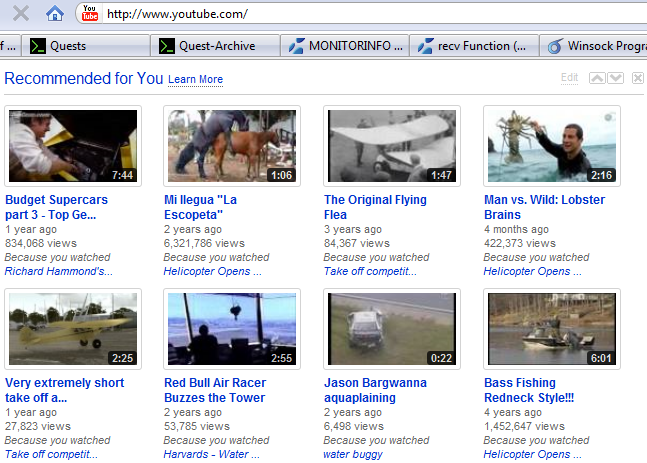The height and width of the screenshot is (463, 647).
Task: Open the Bass Fishing Redneck Style thumbnail
Action: (552, 329)
